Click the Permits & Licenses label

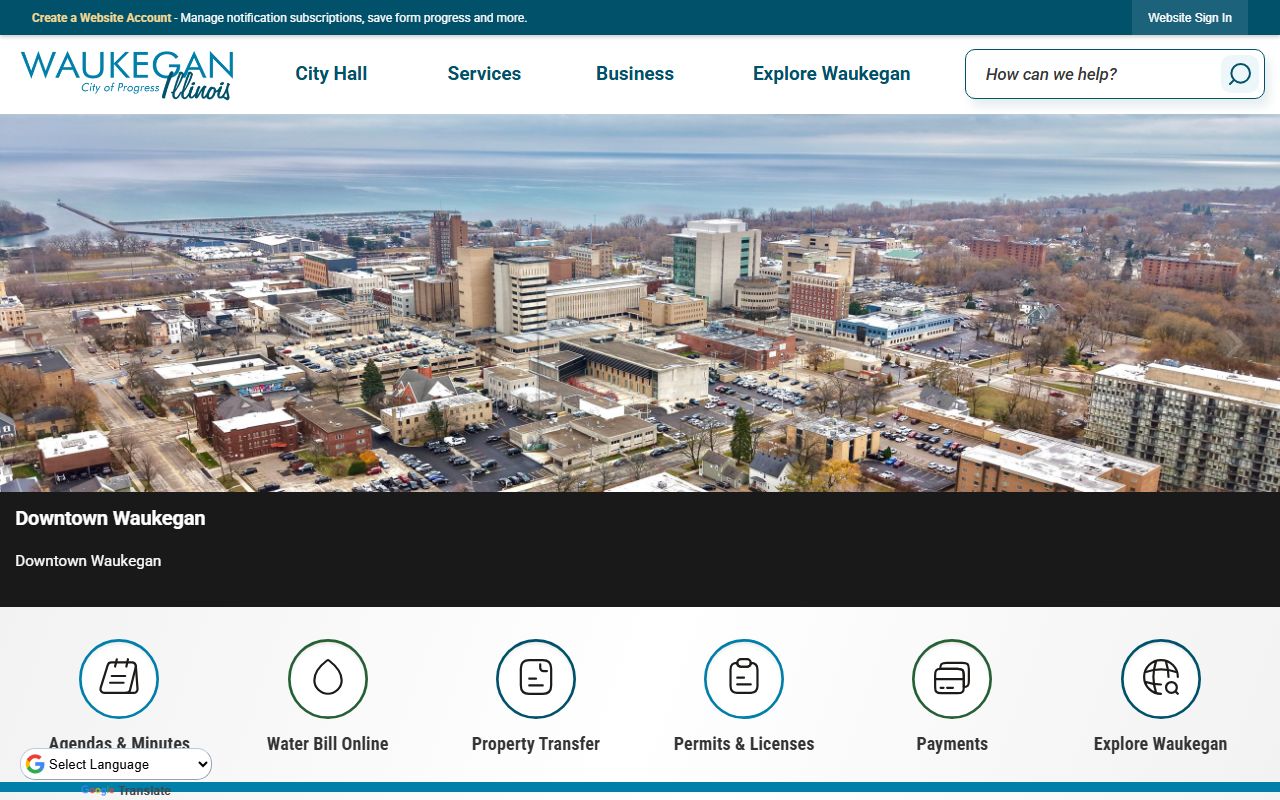[x=744, y=744]
